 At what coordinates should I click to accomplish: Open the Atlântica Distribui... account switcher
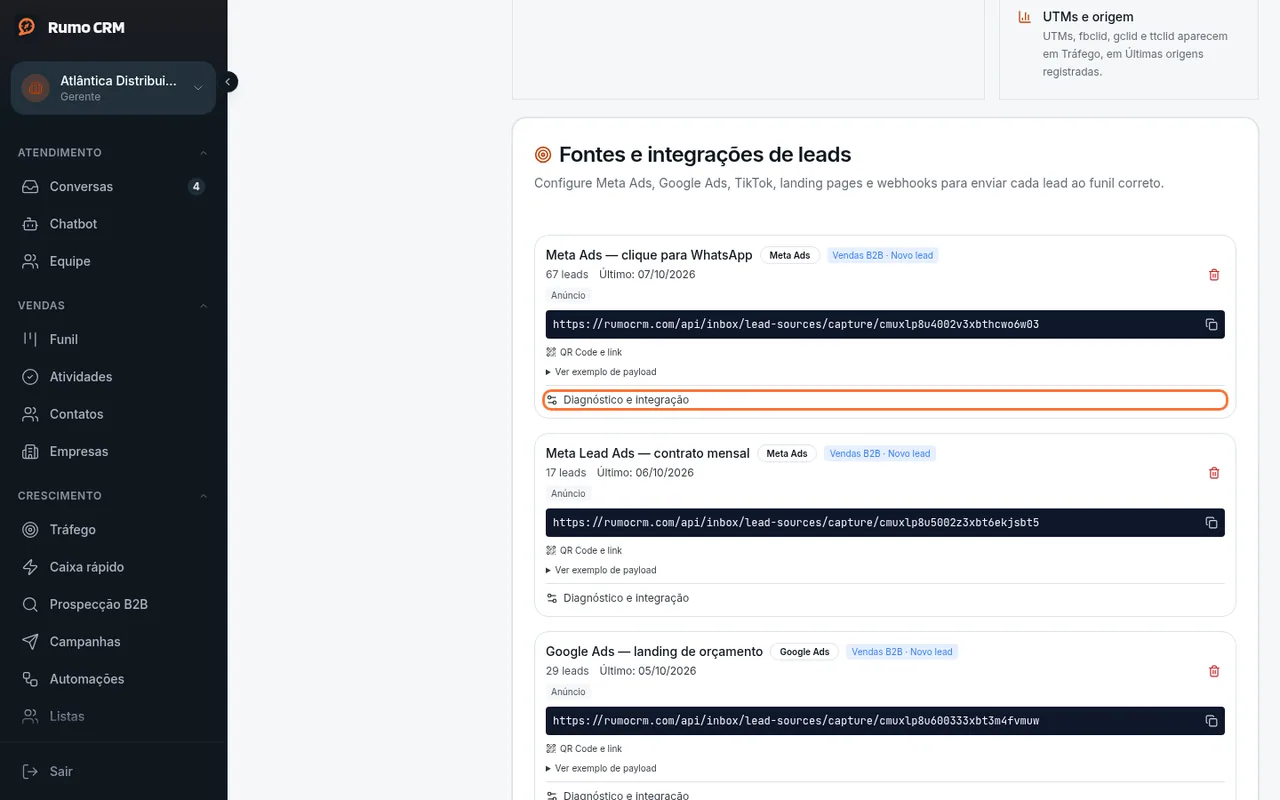(113, 88)
